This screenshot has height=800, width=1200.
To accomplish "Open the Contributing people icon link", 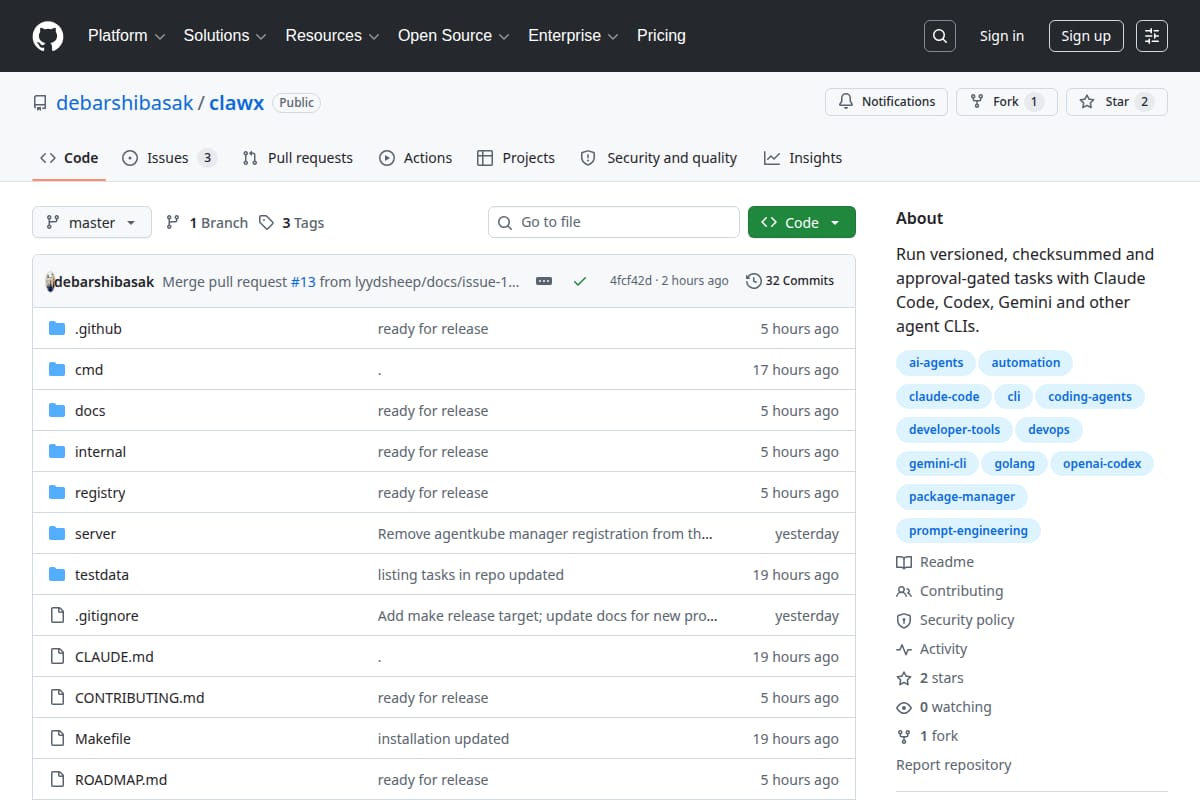I will click(904, 591).
